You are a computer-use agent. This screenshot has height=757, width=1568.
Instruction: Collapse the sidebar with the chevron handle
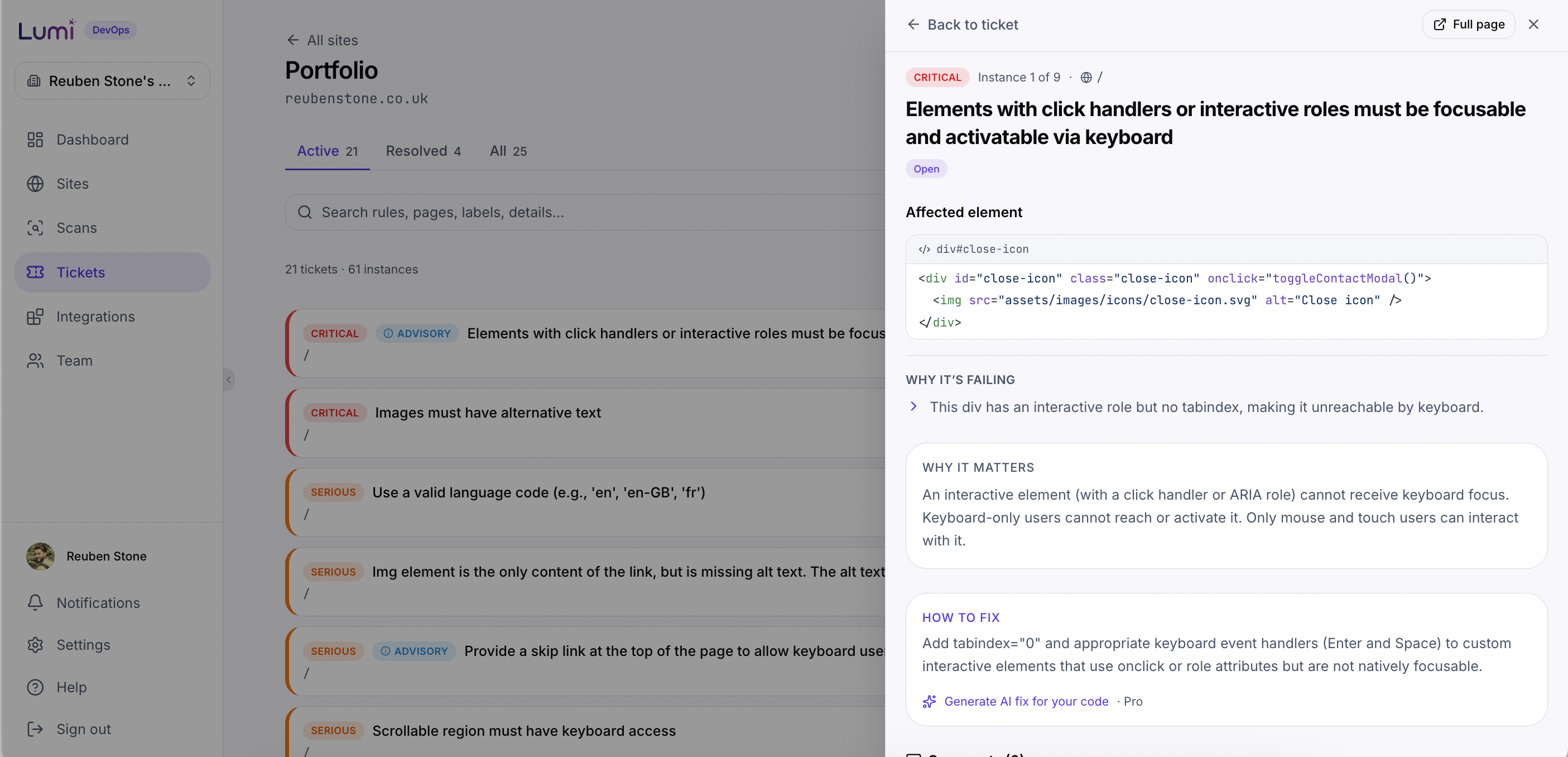[229, 380]
